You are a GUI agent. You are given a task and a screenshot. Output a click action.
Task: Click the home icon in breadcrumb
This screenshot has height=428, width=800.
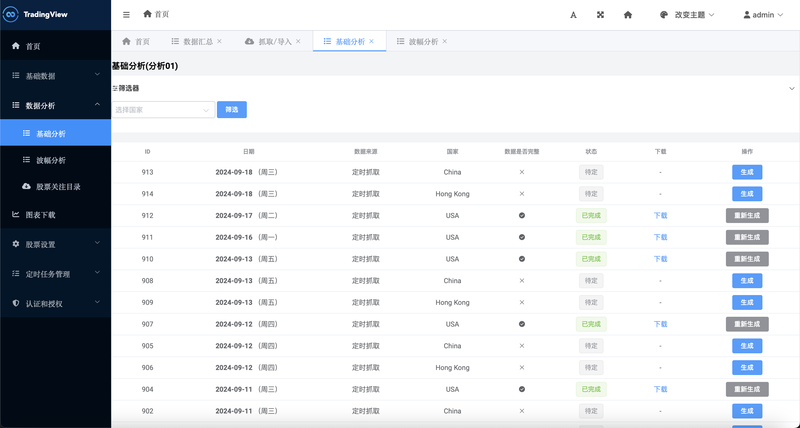click(x=147, y=14)
